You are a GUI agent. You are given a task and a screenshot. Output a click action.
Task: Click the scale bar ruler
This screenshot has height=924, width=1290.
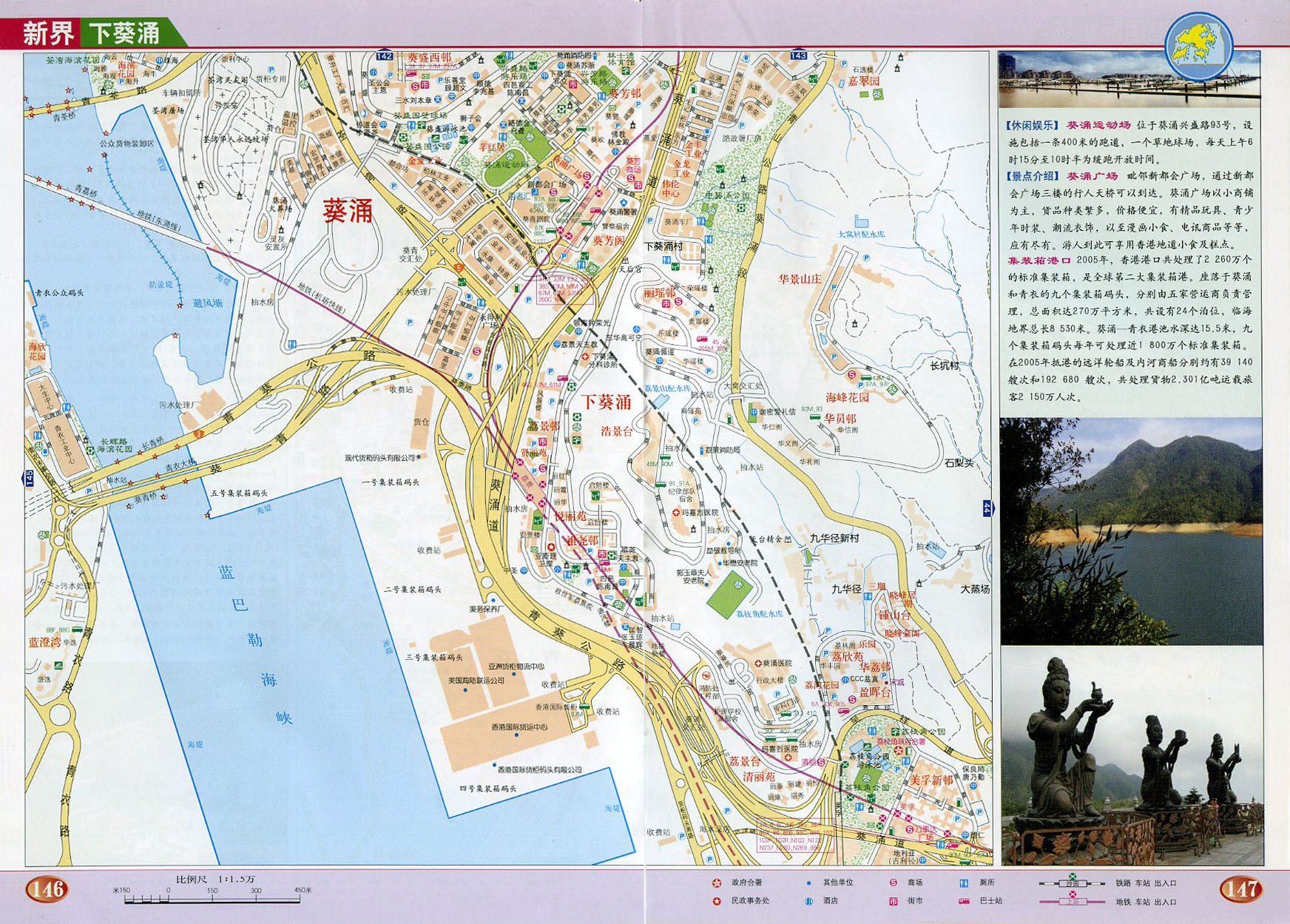click(213, 900)
